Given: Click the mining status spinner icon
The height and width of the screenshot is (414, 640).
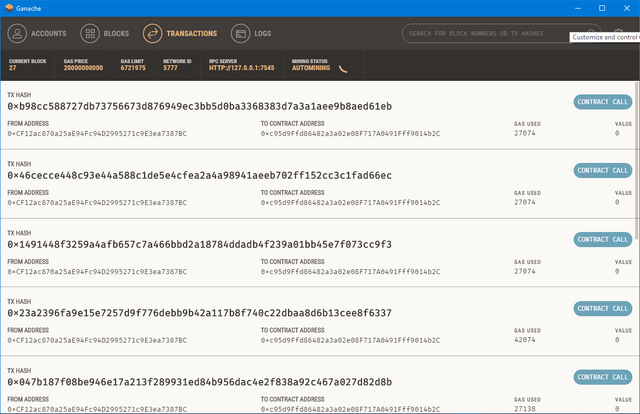Looking at the screenshot, I should click(x=343, y=69).
